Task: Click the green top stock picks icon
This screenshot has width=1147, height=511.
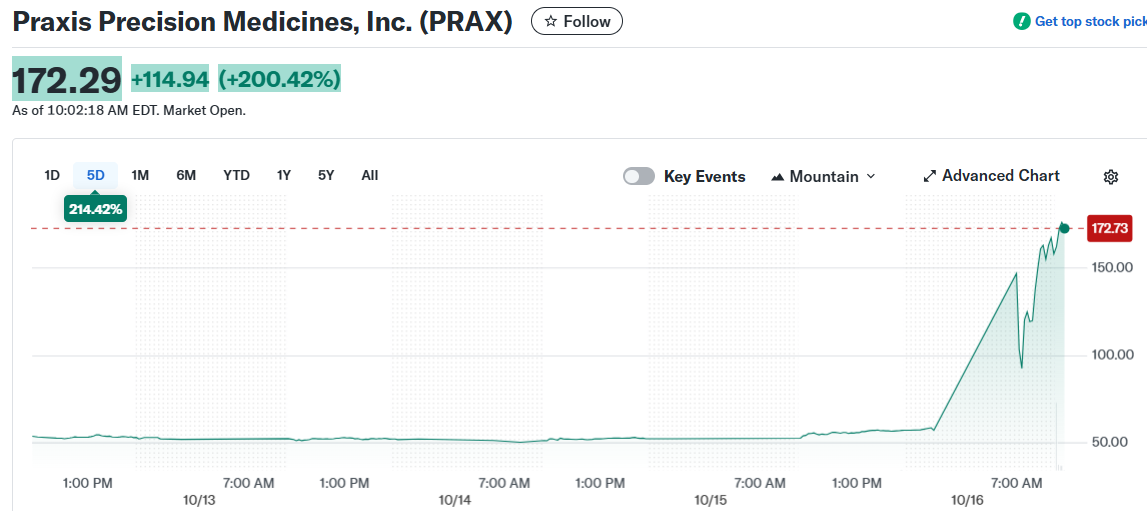Action: (1022, 21)
